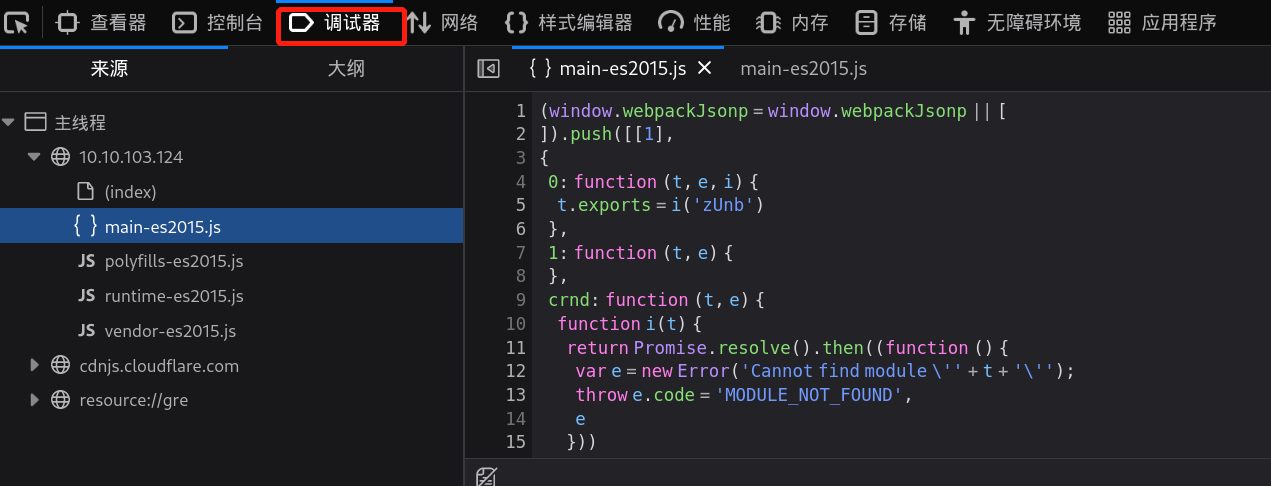1271x486 pixels.
Task: Activate the element picker tool
Action: (17, 22)
